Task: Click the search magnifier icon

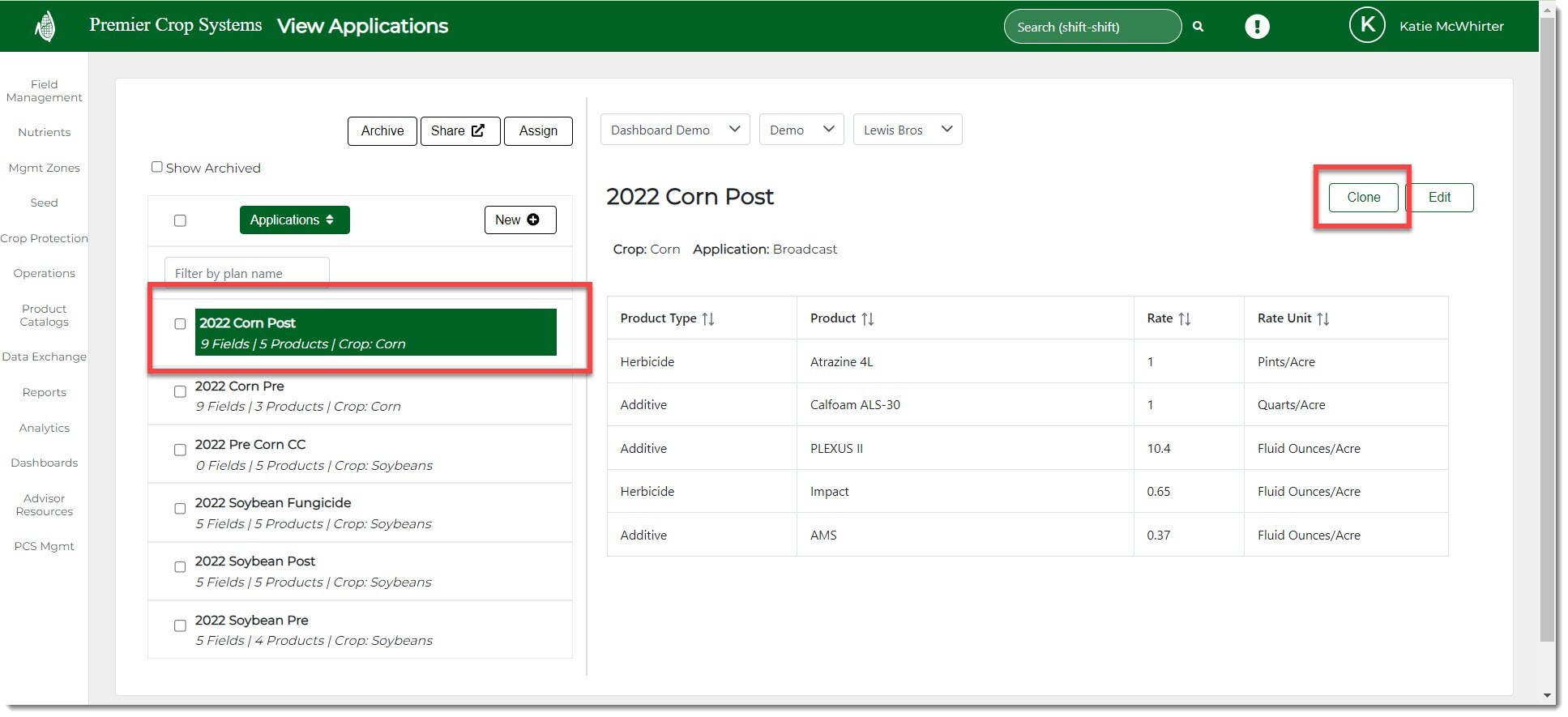Action: [x=1198, y=27]
